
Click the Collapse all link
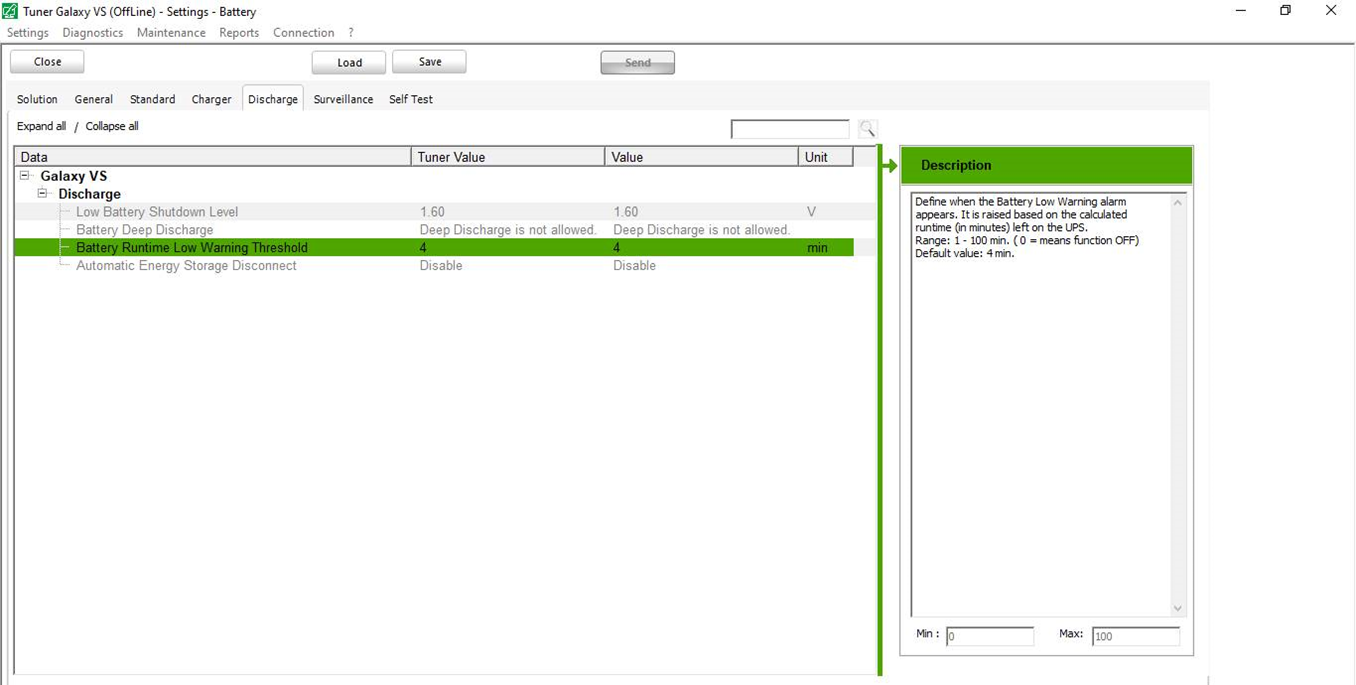(x=112, y=127)
